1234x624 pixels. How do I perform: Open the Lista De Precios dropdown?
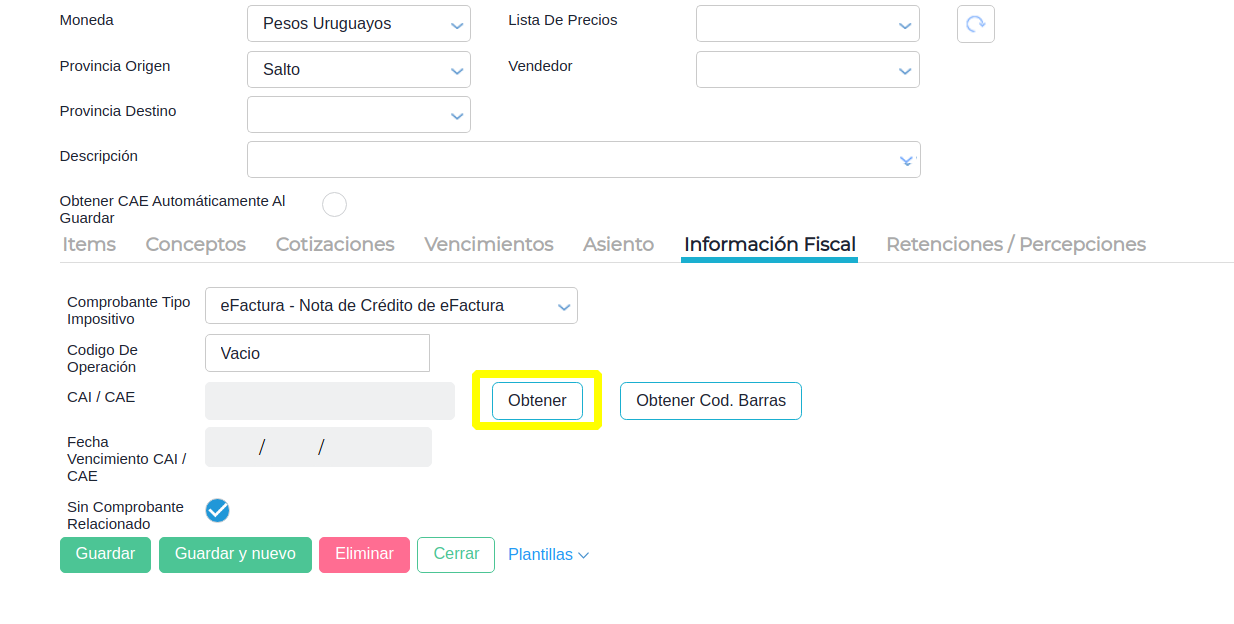coord(807,24)
